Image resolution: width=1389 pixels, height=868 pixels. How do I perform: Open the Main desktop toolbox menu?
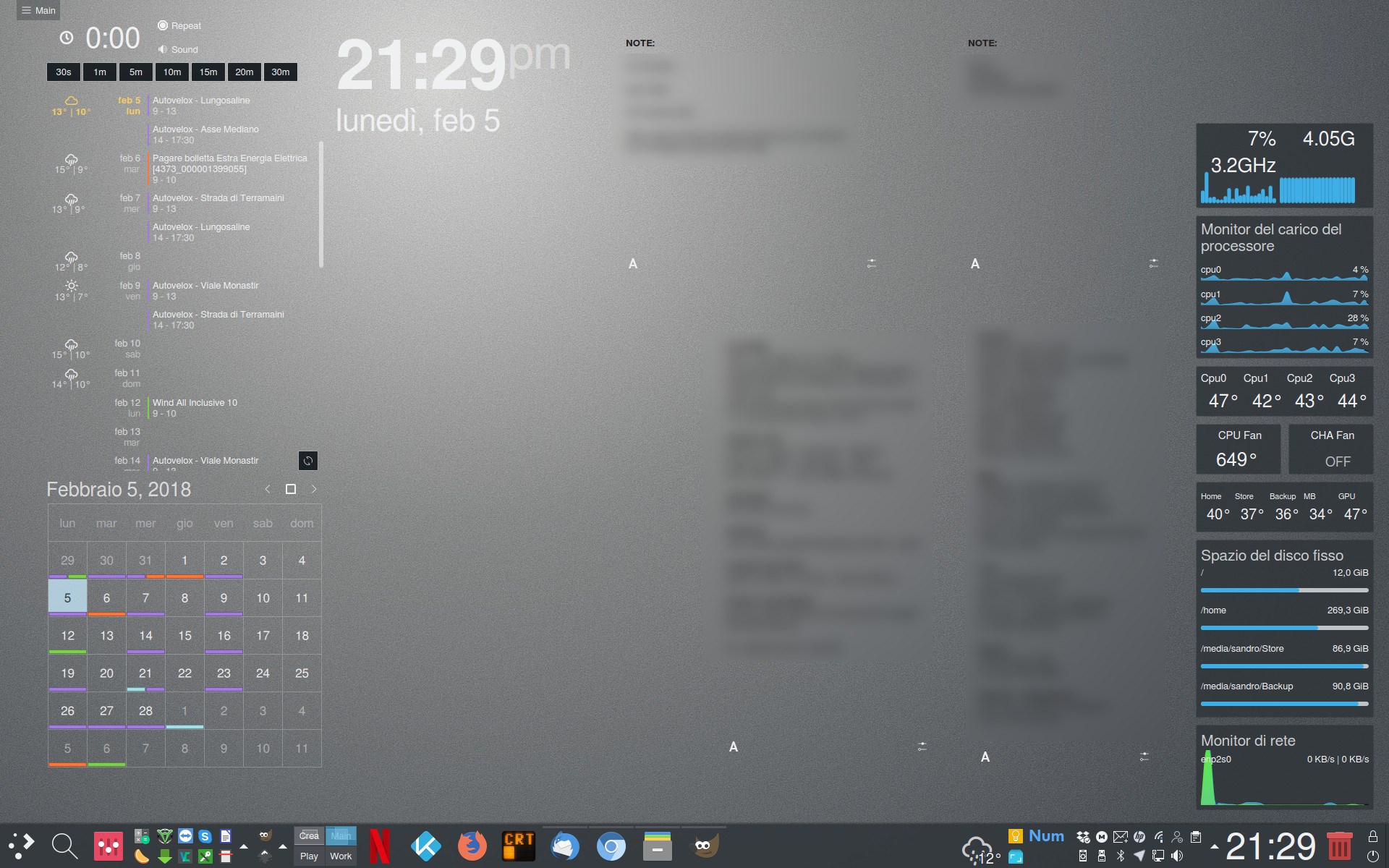pyautogui.click(x=38, y=10)
